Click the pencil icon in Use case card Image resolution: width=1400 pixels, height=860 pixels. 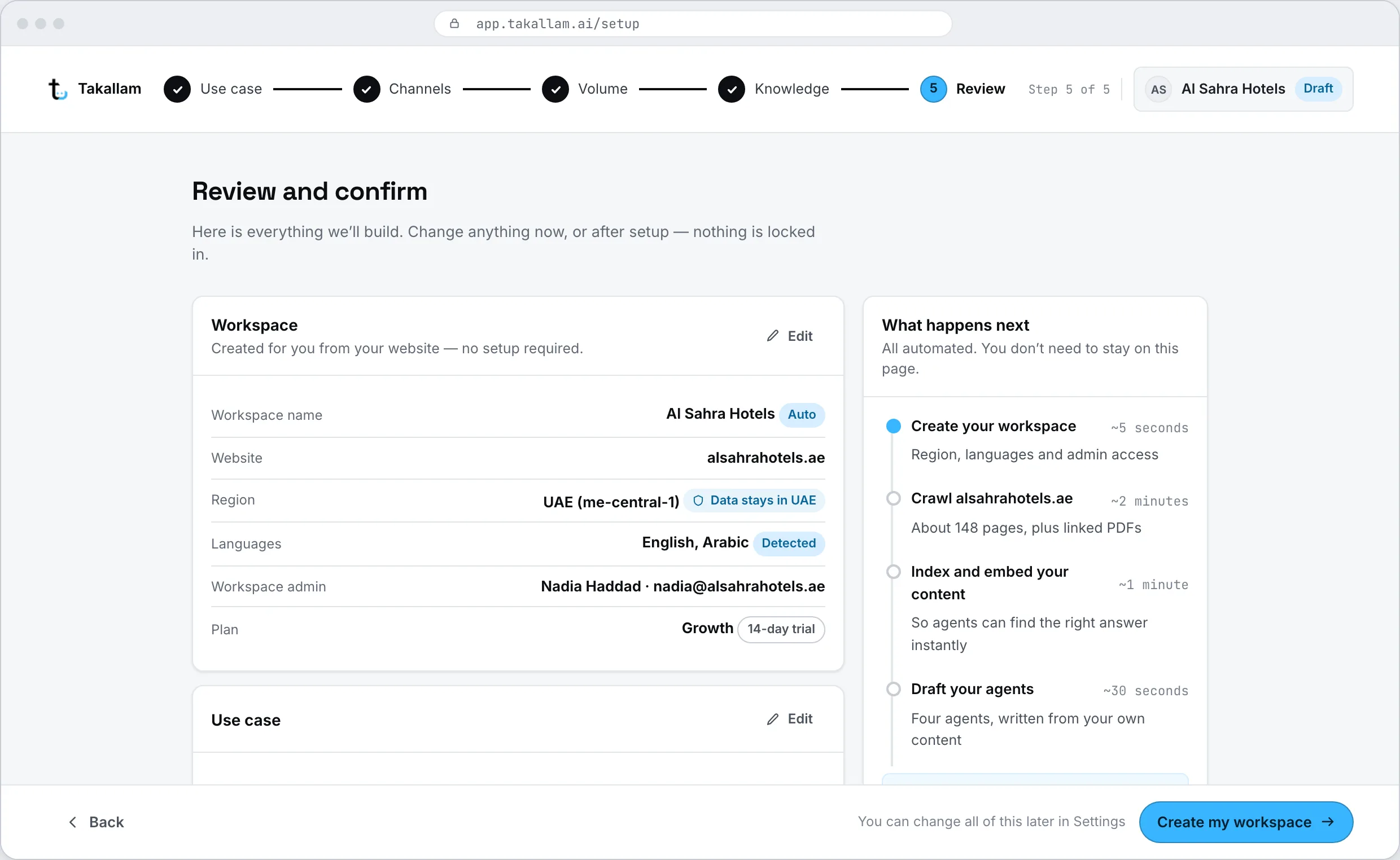click(x=772, y=719)
